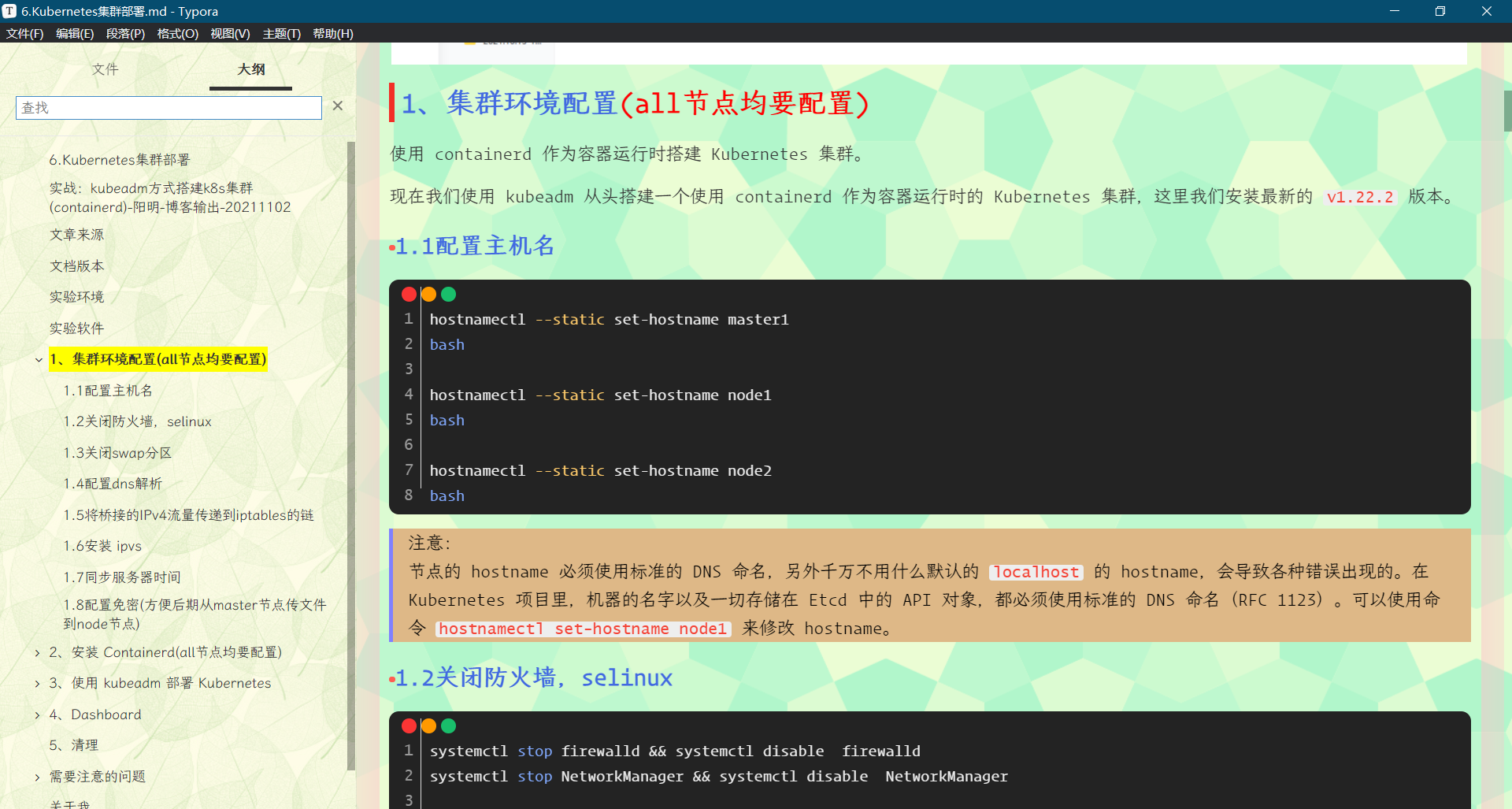The height and width of the screenshot is (809, 1512).
Task: Click the systemctl stop firewalld code line
Action: 675,751
